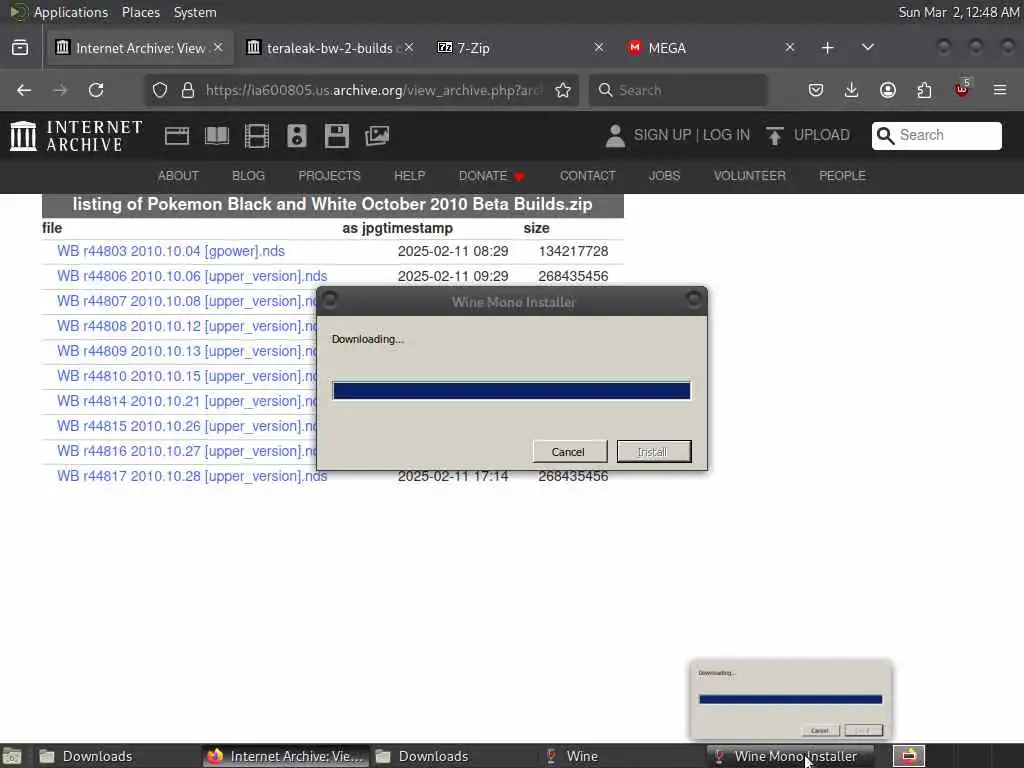Click the Firefox Search box
Screen dimensions: 1024x768
[x=679, y=90]
